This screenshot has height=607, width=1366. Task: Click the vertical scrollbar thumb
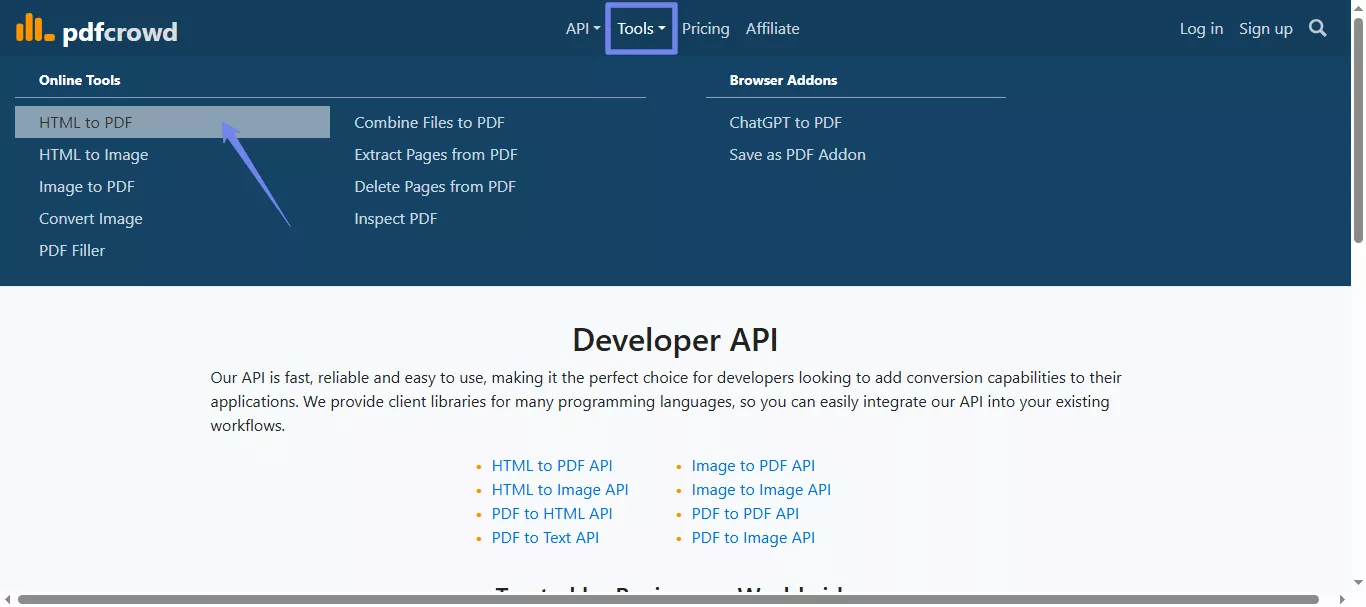[1358, 130]
